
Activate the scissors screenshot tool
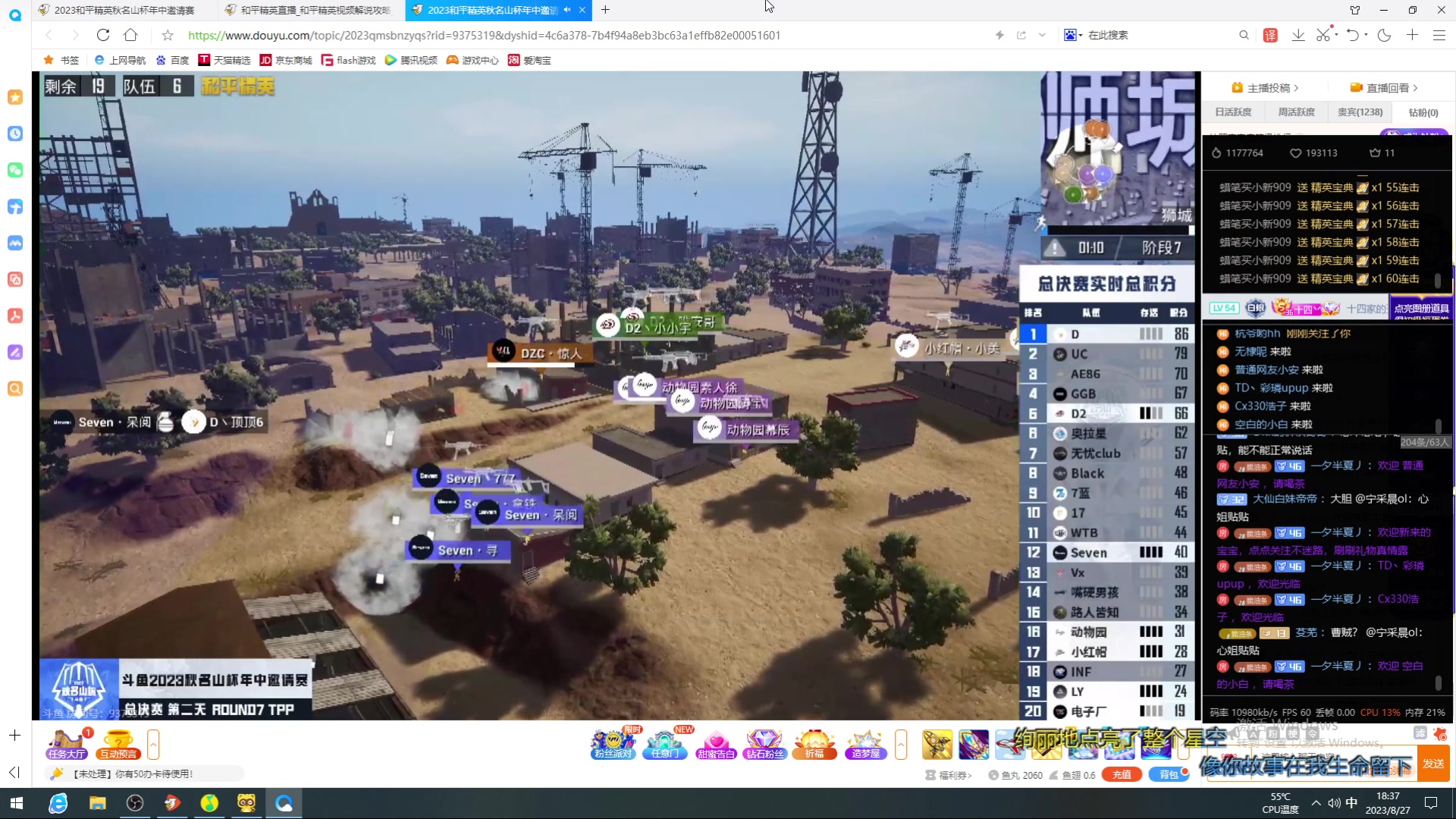pos(1323,35)
